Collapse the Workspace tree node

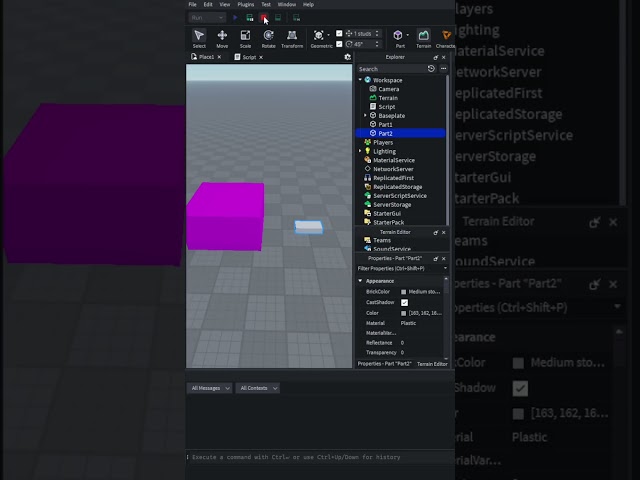point(360,80)
